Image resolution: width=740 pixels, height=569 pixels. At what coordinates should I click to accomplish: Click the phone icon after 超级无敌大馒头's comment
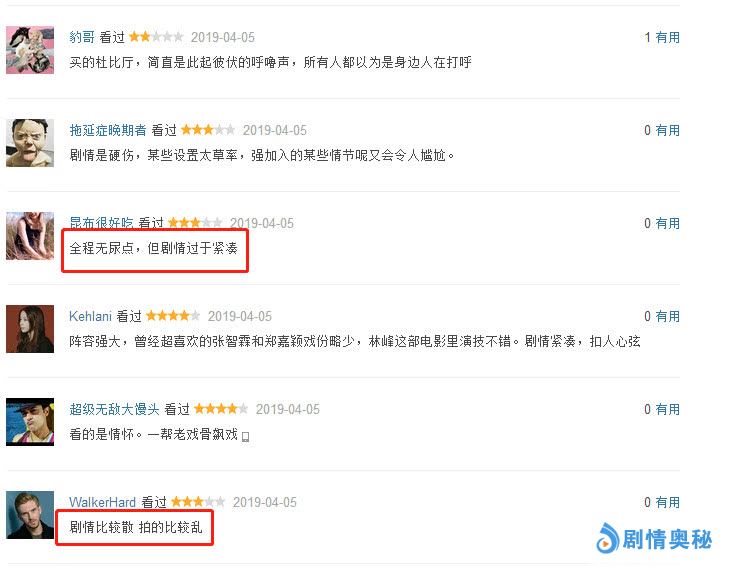coord(245,437)
